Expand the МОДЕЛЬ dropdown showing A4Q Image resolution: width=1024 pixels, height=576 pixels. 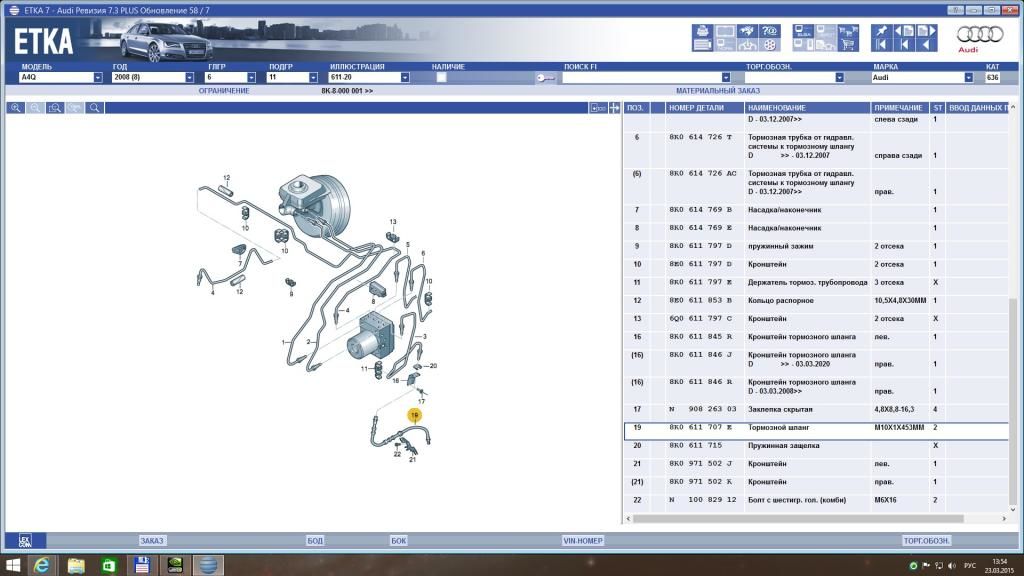click(98, 77)
